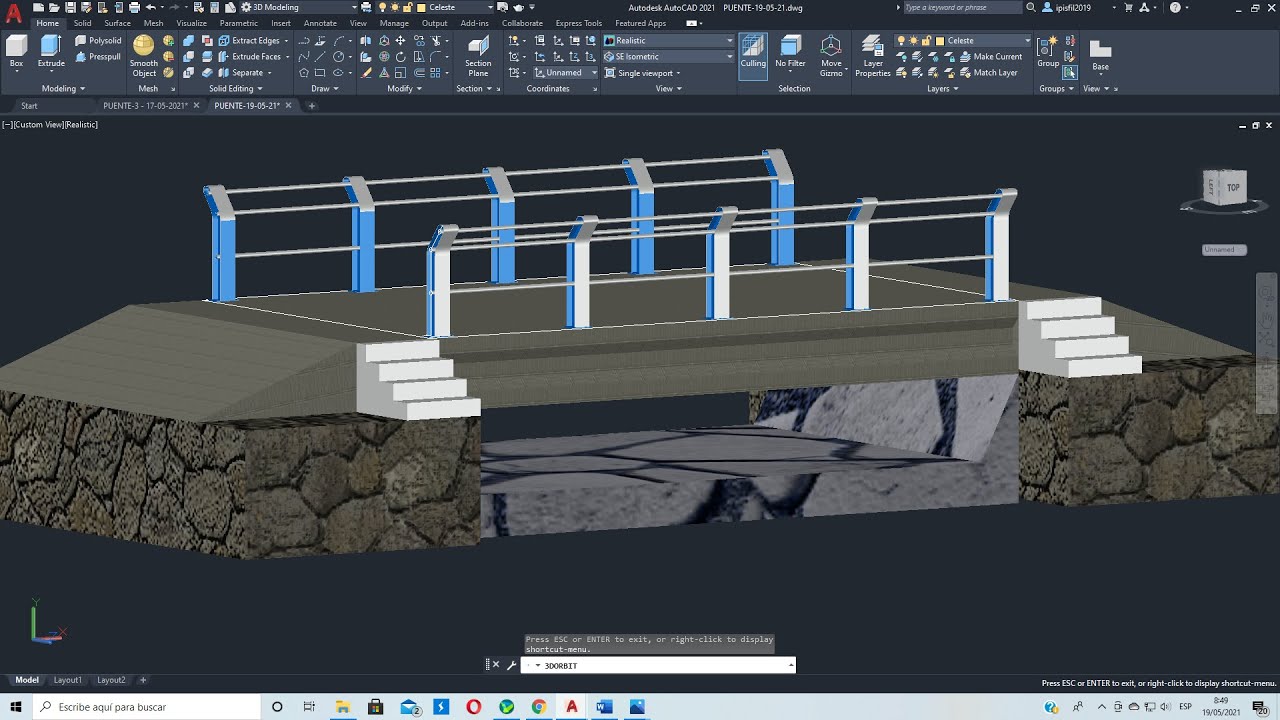1280x720 pixels.
Task: Click Match Layer button
Action: (x=987, y=73)
